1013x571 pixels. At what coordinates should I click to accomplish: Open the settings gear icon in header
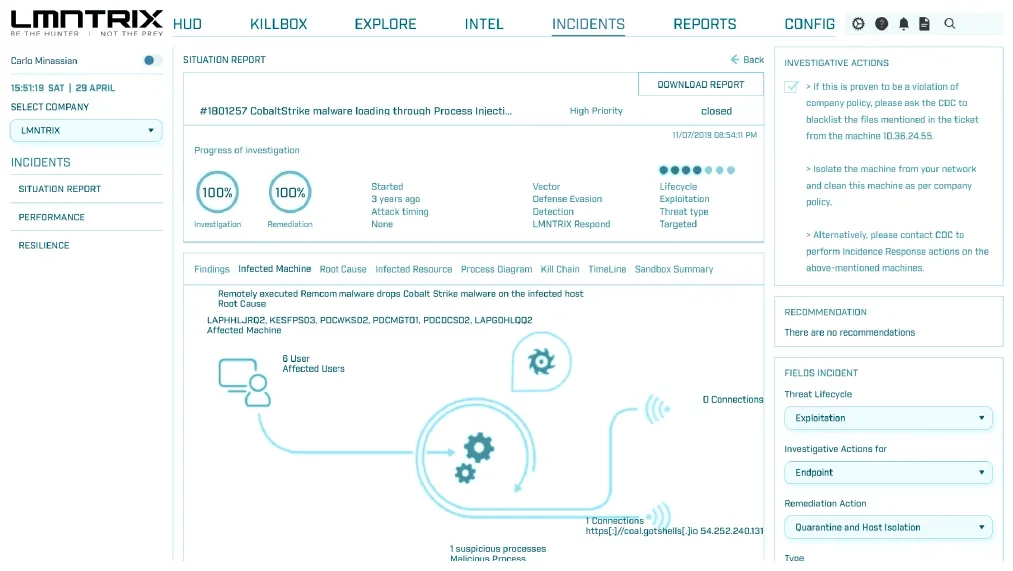(858, 24)
